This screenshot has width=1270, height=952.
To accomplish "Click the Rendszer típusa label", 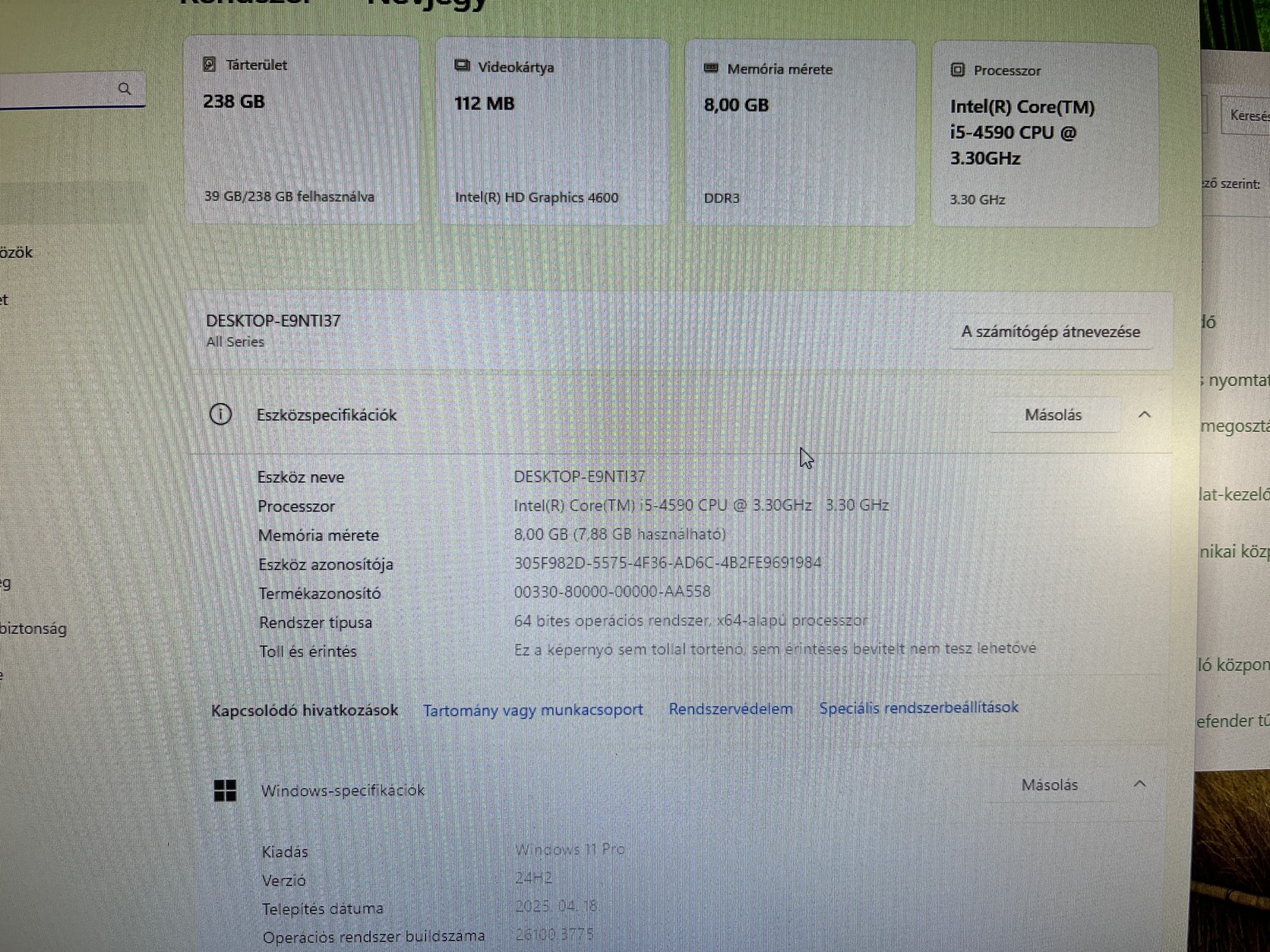I will tap(315, 623).
